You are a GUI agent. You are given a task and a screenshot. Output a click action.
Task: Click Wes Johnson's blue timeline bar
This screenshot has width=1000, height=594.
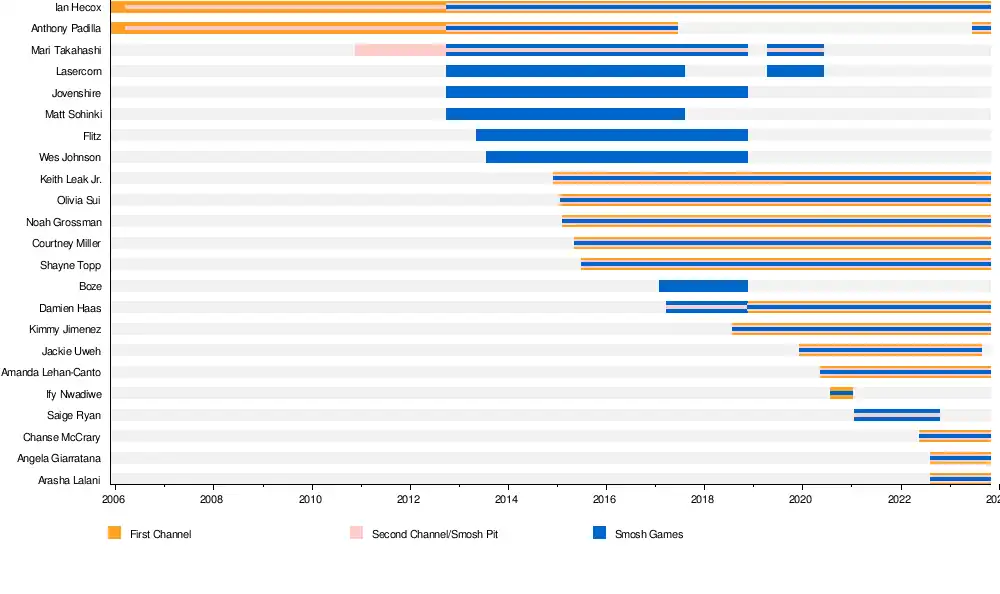pos(616,157)
